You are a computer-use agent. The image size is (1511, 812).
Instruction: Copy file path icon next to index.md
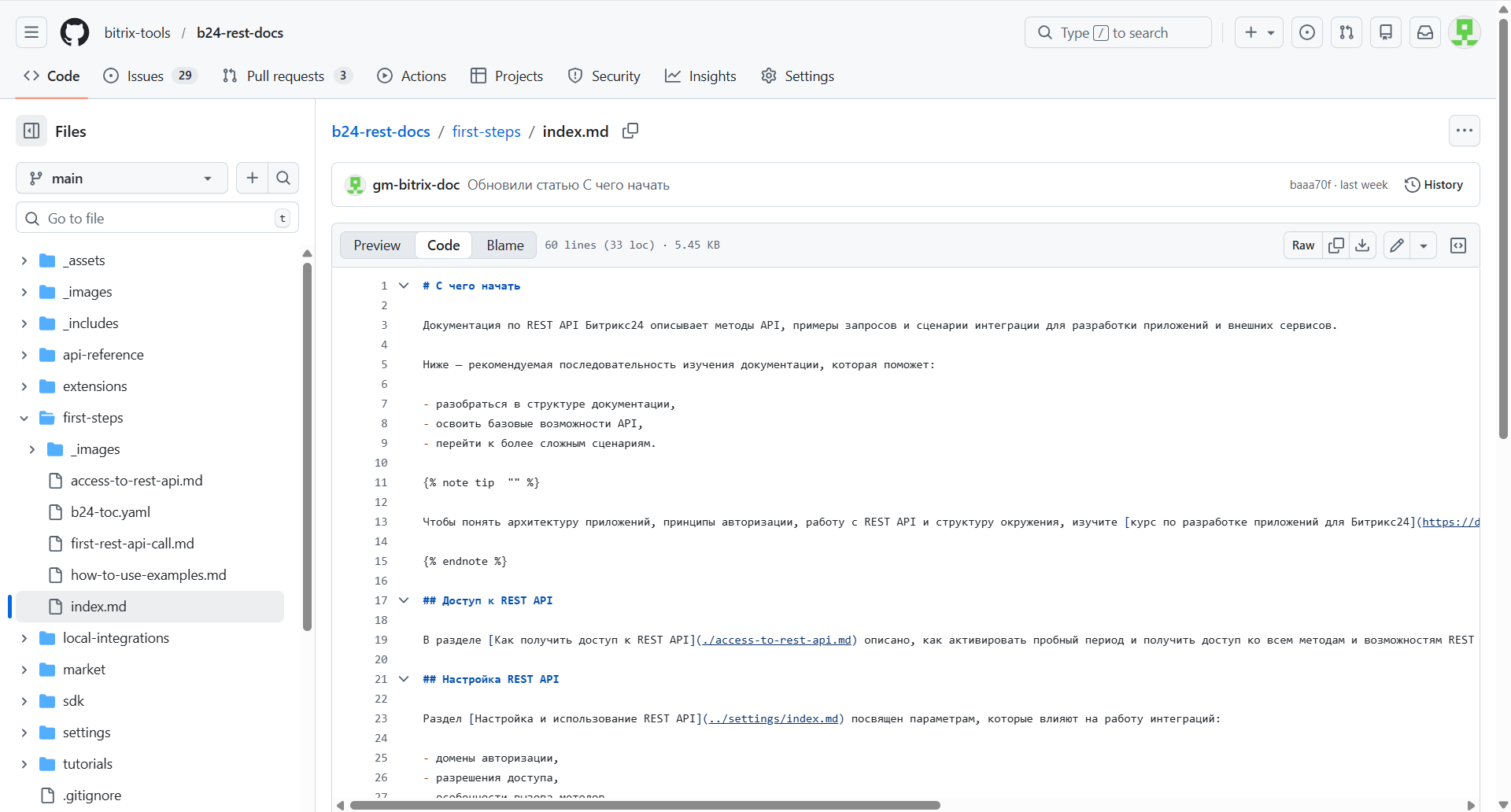(x=630, y=131)
